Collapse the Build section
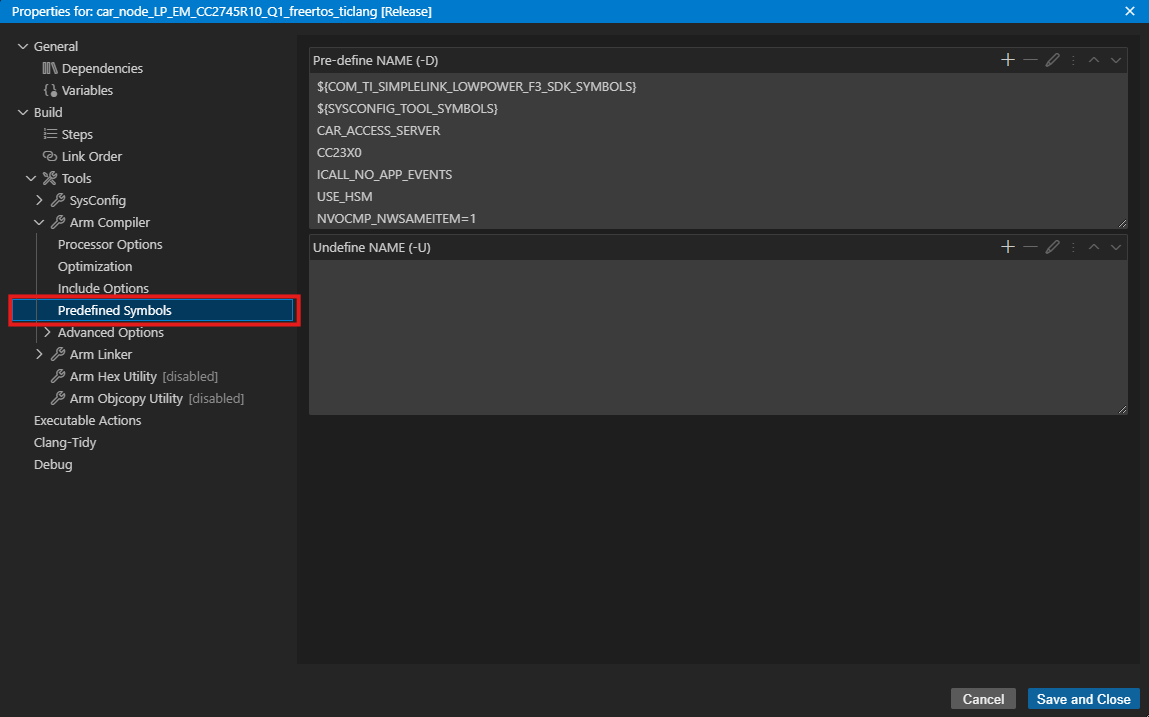This screenshot has height=717, width=1149. click(x=22, y=111)
